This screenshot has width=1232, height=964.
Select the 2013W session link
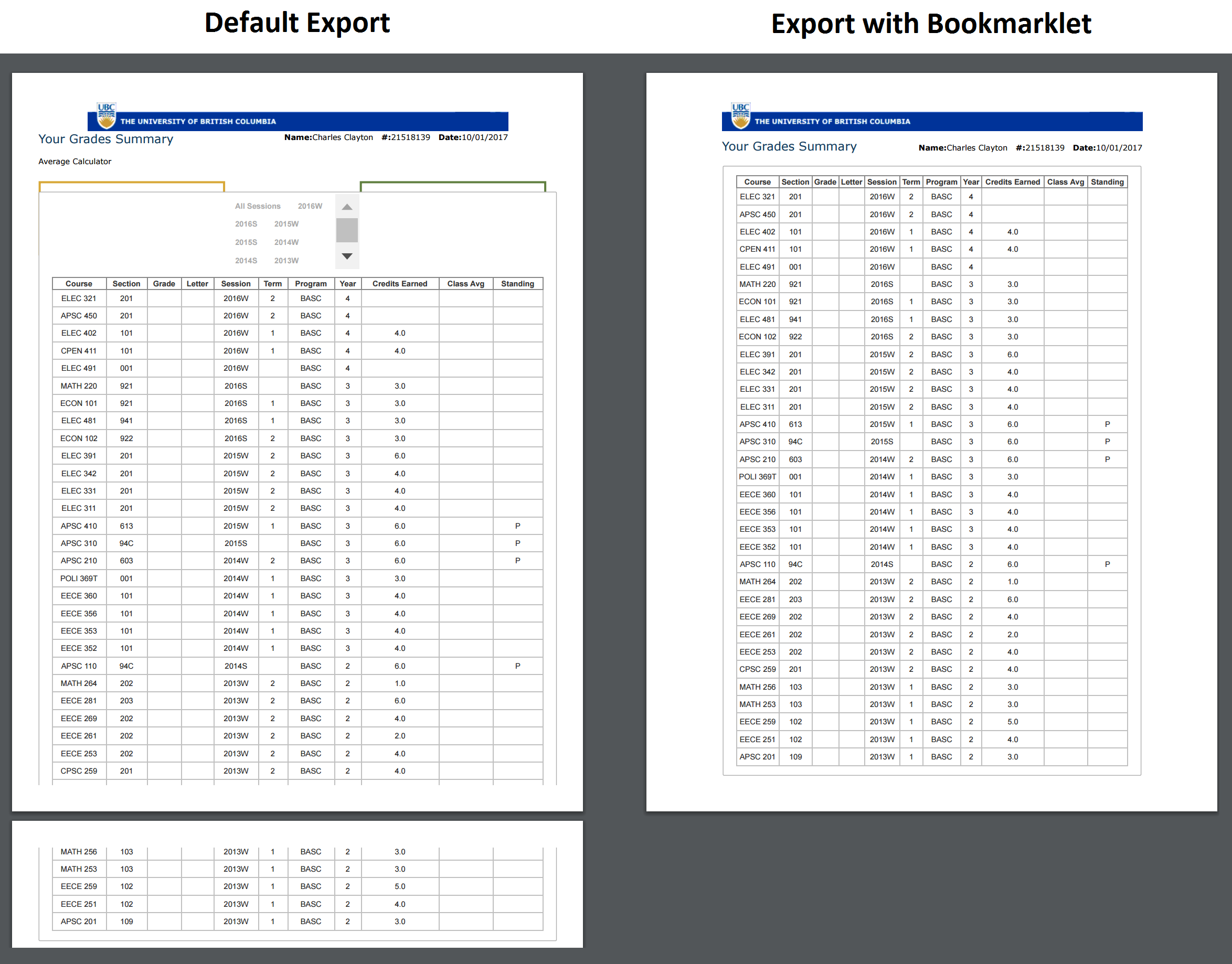click(286, 261)
